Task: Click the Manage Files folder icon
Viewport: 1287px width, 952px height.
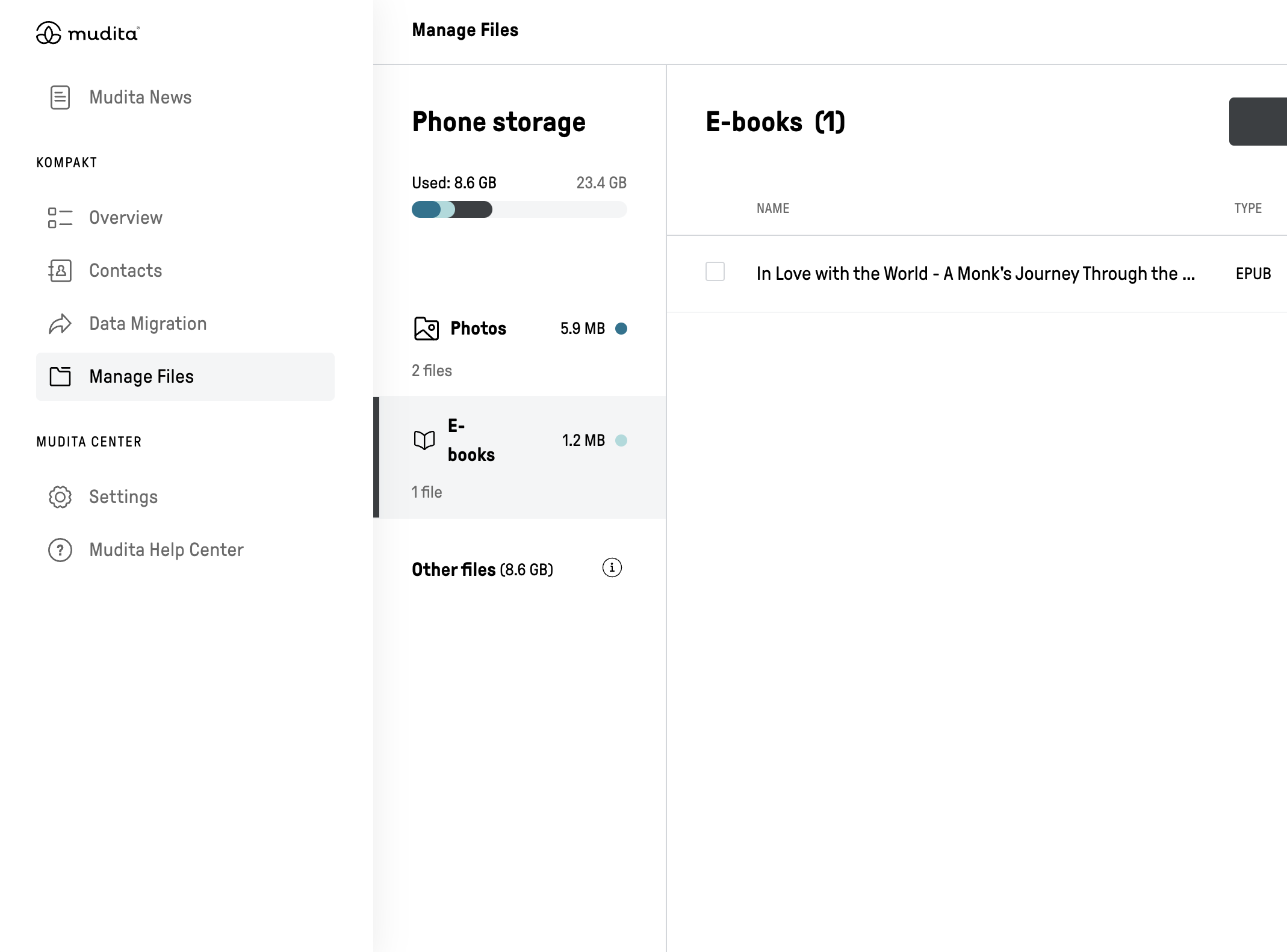Action: [60, 377]
